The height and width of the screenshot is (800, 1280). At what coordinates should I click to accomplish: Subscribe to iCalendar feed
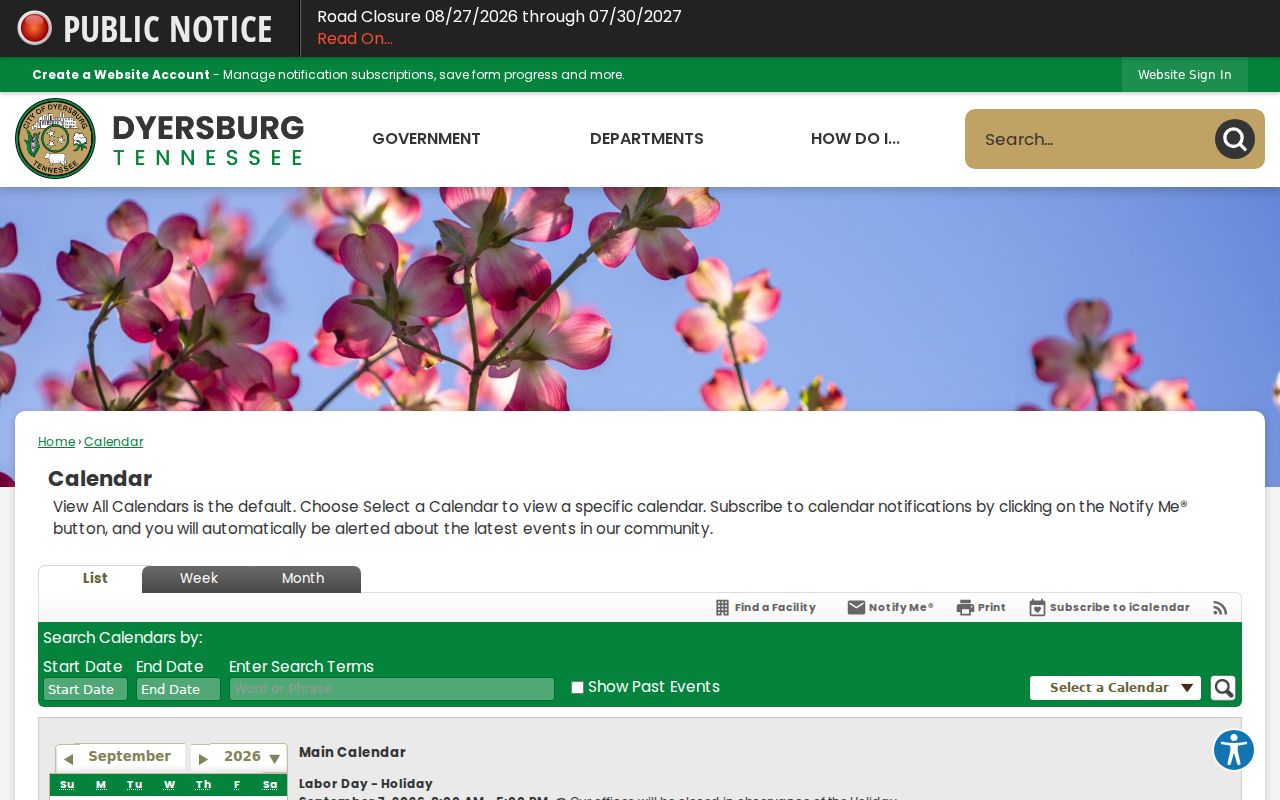1109,607
